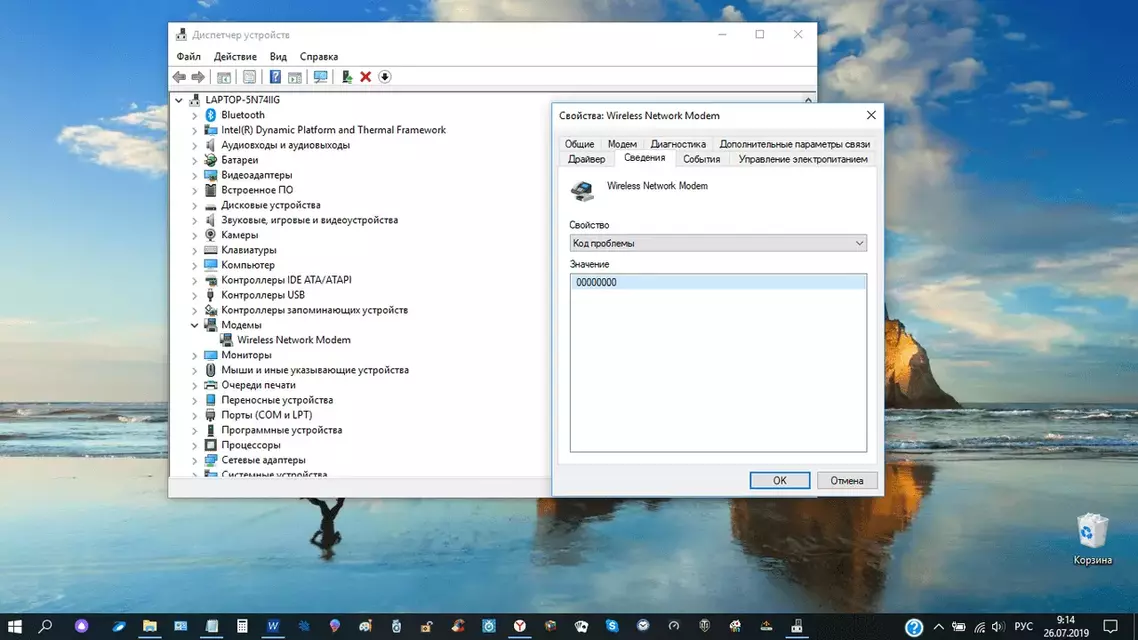
Task: Click the Show/Hide console tree toolbar icon
Action: click(223, 77)
